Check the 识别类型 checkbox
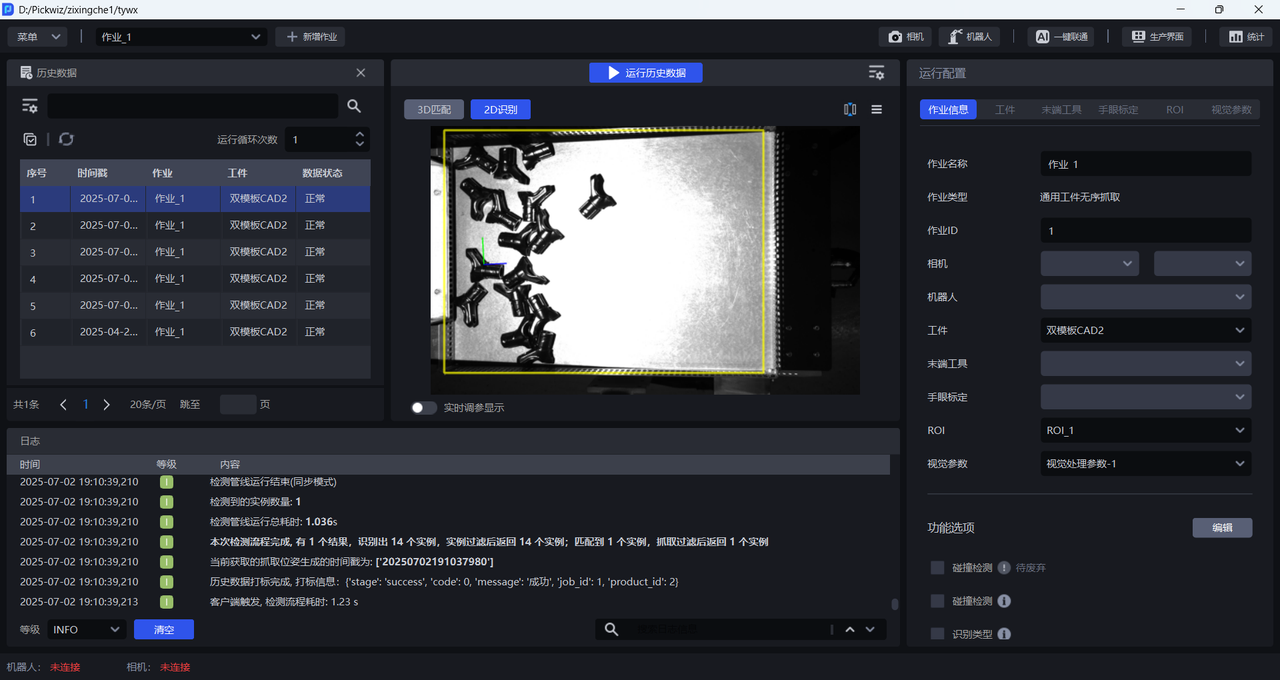 pyautogui.click(x=937, y=634)
